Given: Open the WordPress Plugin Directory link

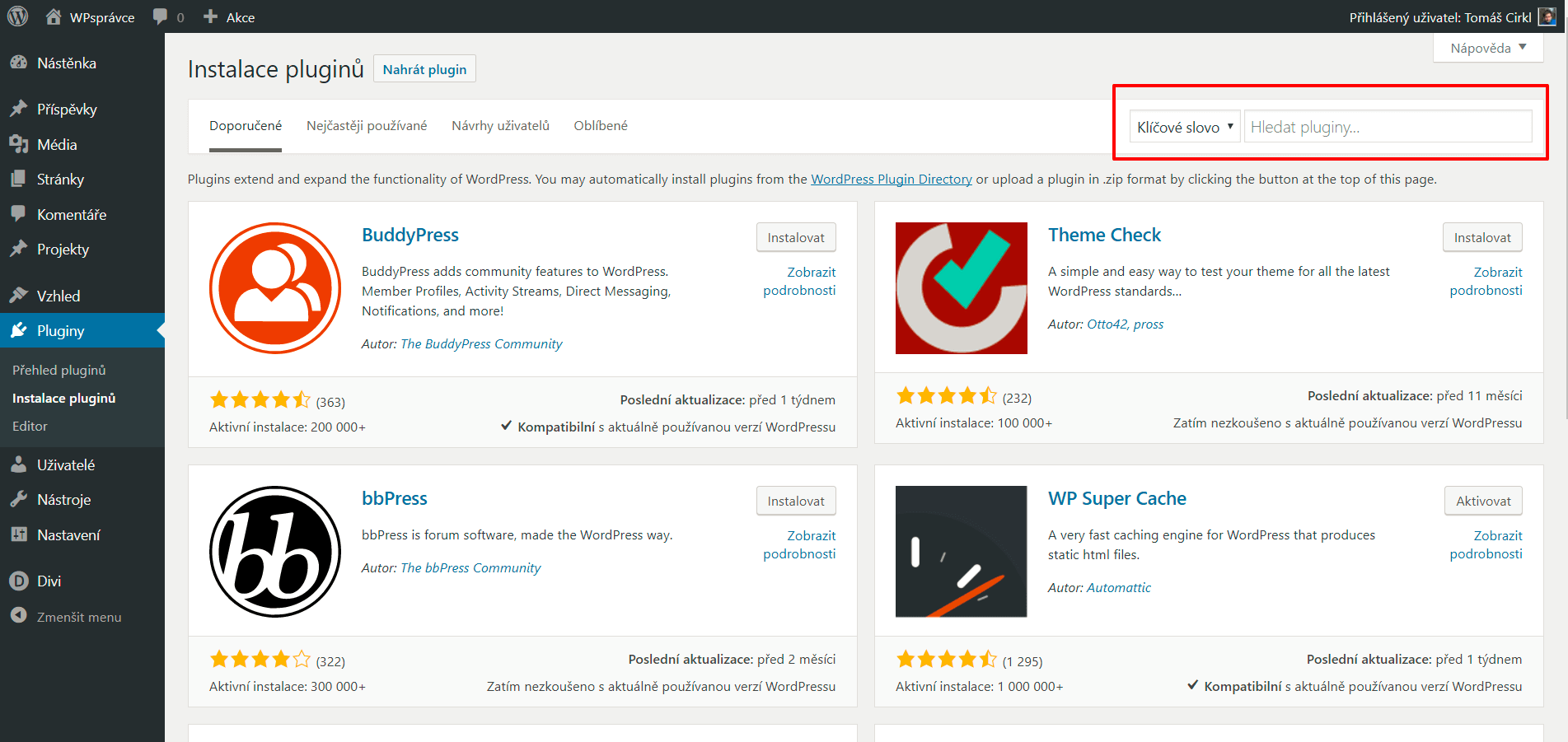Looking at the screenshot, I should (x=892, y=179).
